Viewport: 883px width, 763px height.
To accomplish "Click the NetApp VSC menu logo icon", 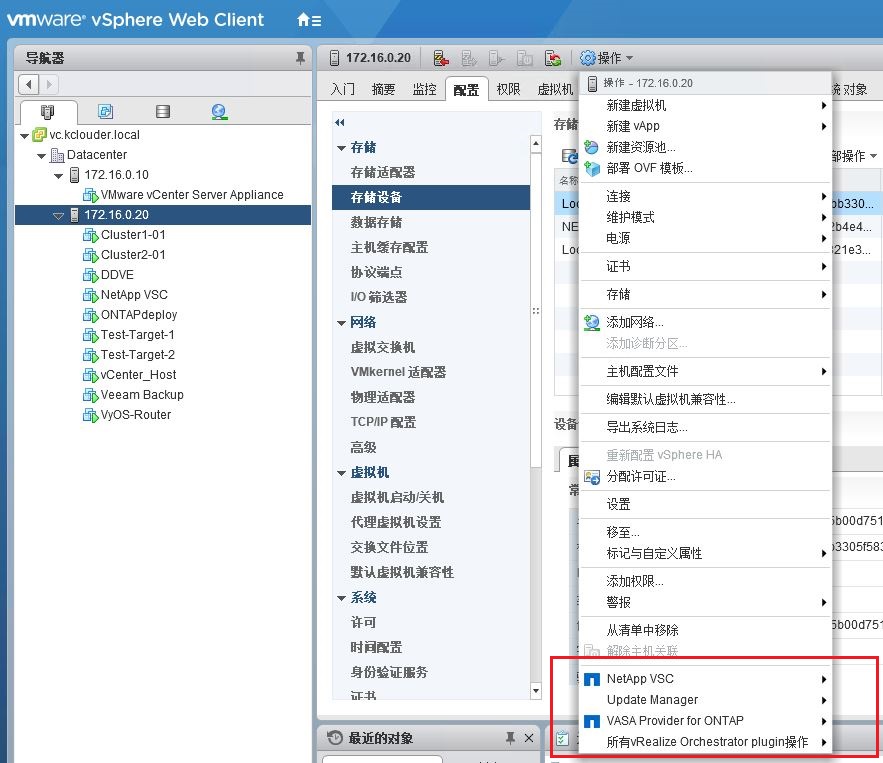I will 592,679.
